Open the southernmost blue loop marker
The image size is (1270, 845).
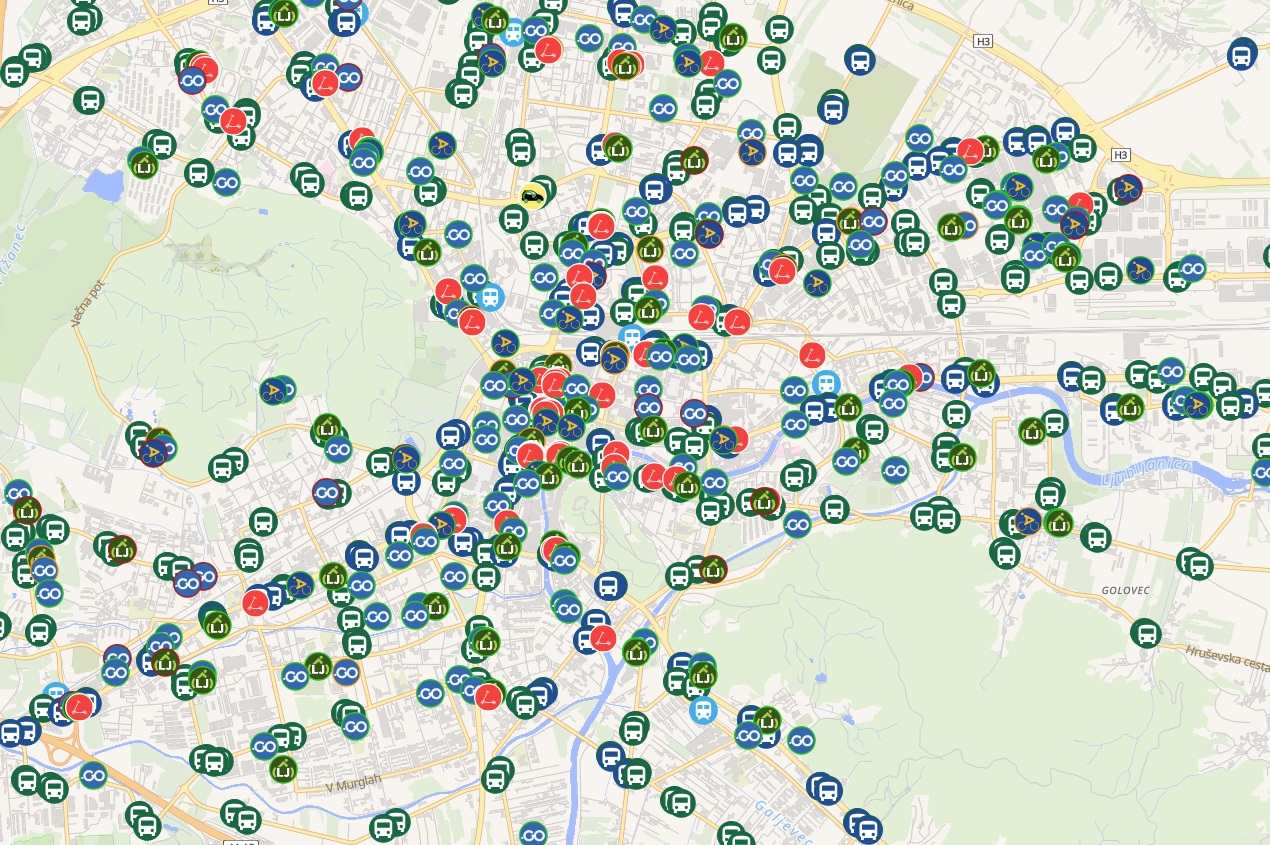[533, 834]
